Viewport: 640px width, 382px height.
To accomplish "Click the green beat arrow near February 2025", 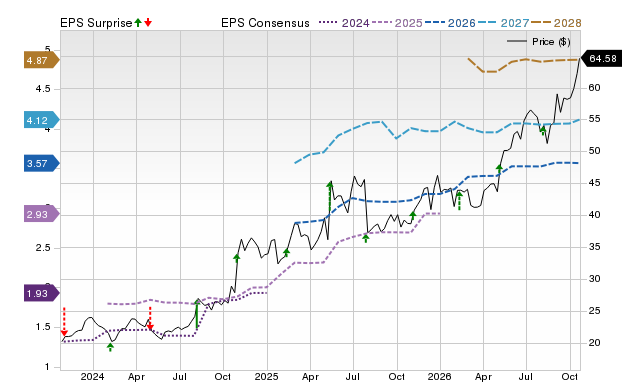I will [287, 253].
